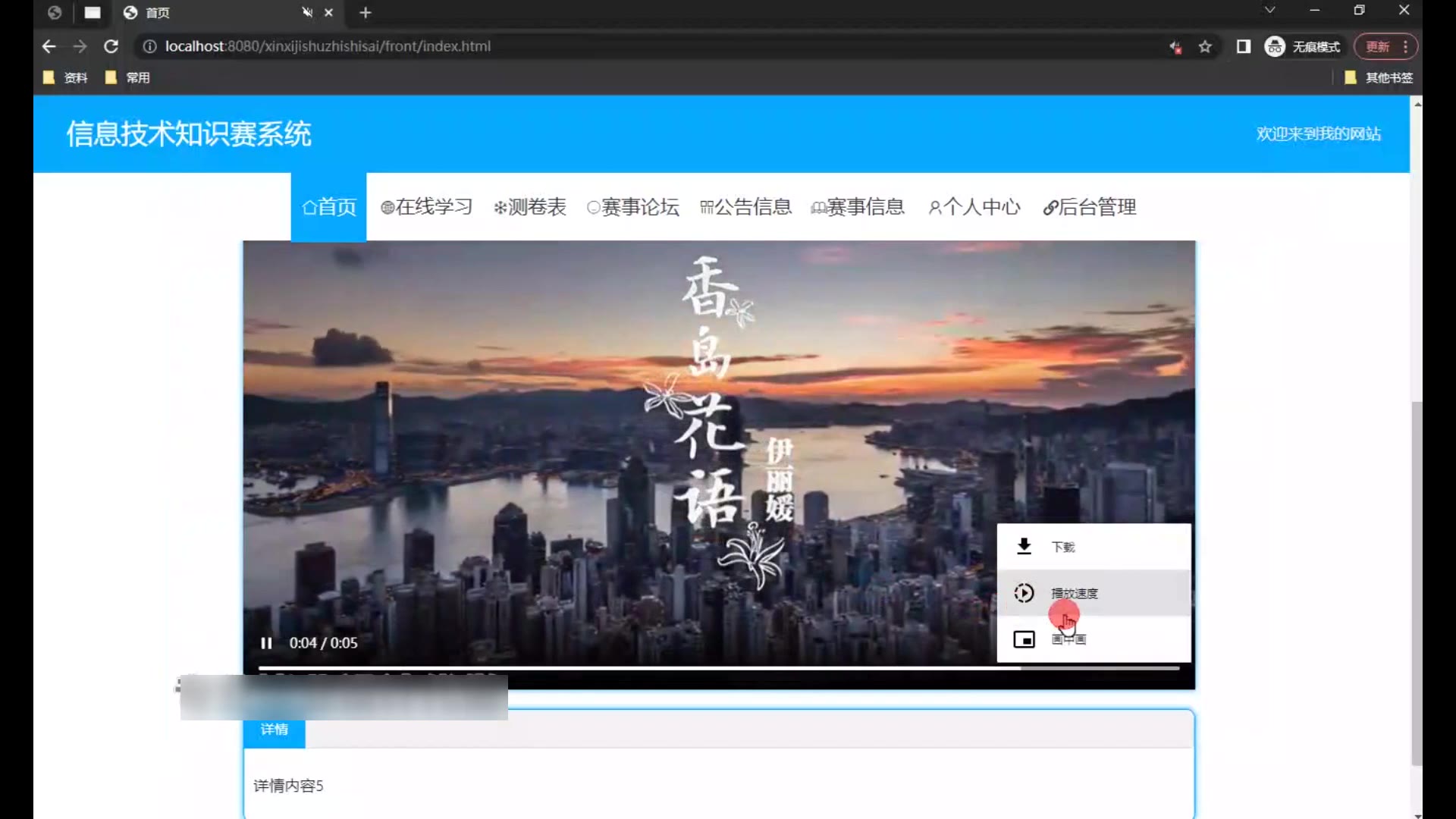Bookmark this page with the star icon
Screen dimensions: 1456x819
pyautogui.click(x=1205, y=47)
